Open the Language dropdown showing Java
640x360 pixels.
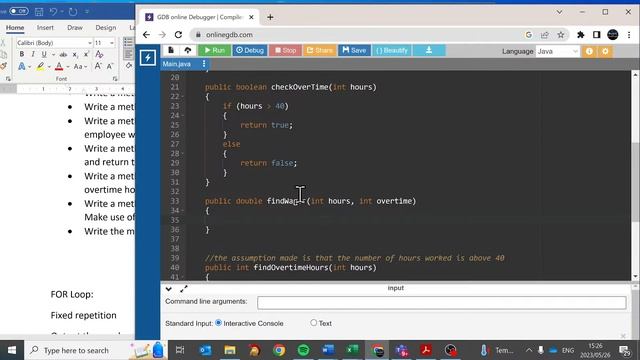coord(558,51)
